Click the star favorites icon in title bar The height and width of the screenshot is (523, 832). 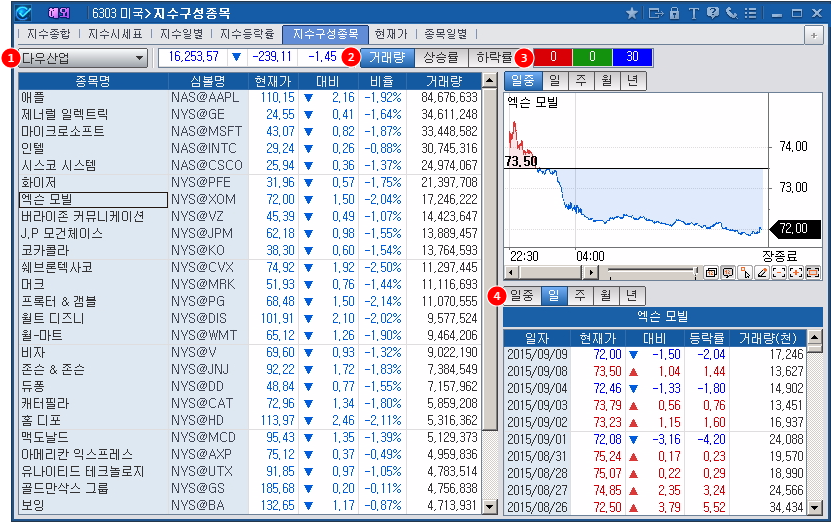click(x=631, y=13)
